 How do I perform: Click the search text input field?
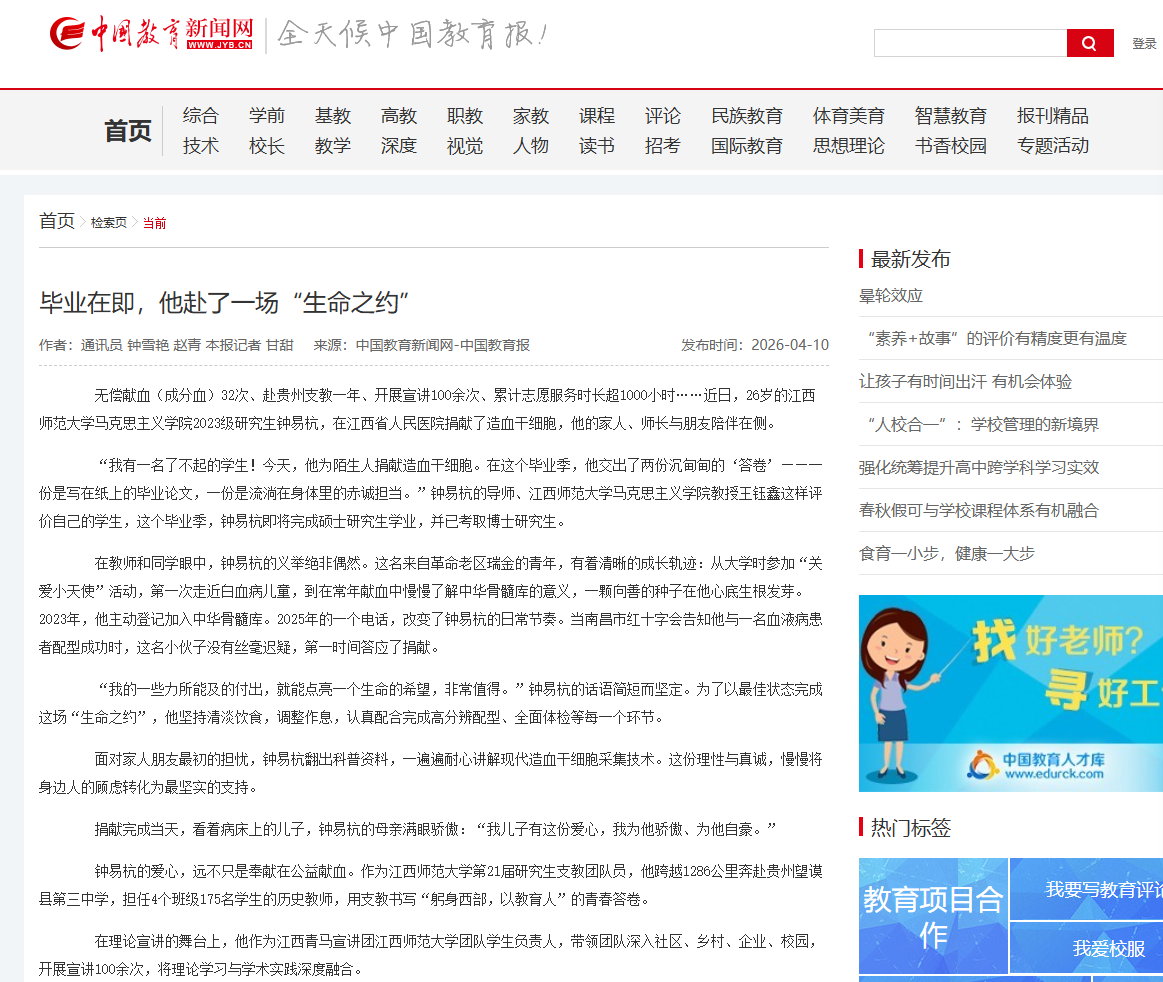point(969,43)
